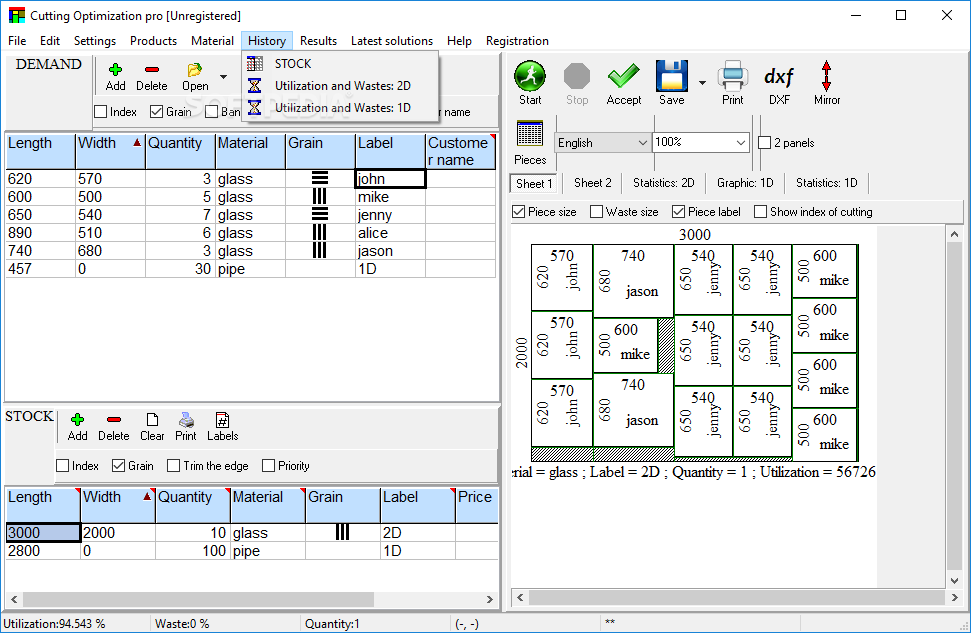The width and height of the screenshot is (971, 633).
Task: Click the results vertical scrollbar down arrow
Action: coord(954,581)
